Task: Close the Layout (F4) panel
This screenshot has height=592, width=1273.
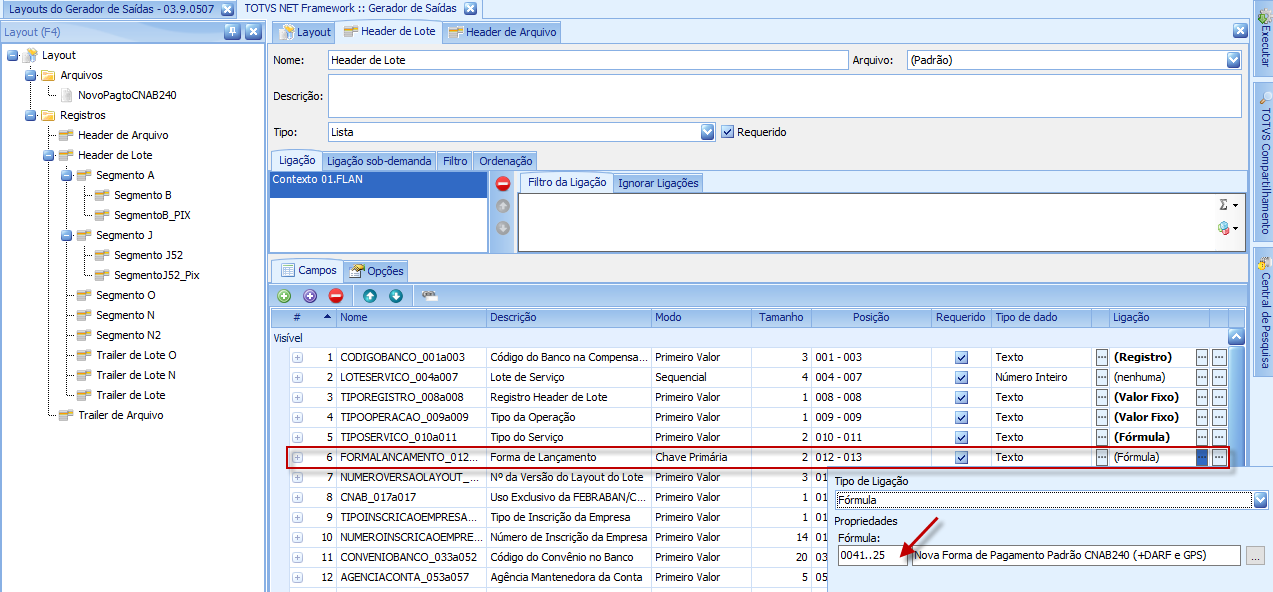Action: tap(253, 32)
